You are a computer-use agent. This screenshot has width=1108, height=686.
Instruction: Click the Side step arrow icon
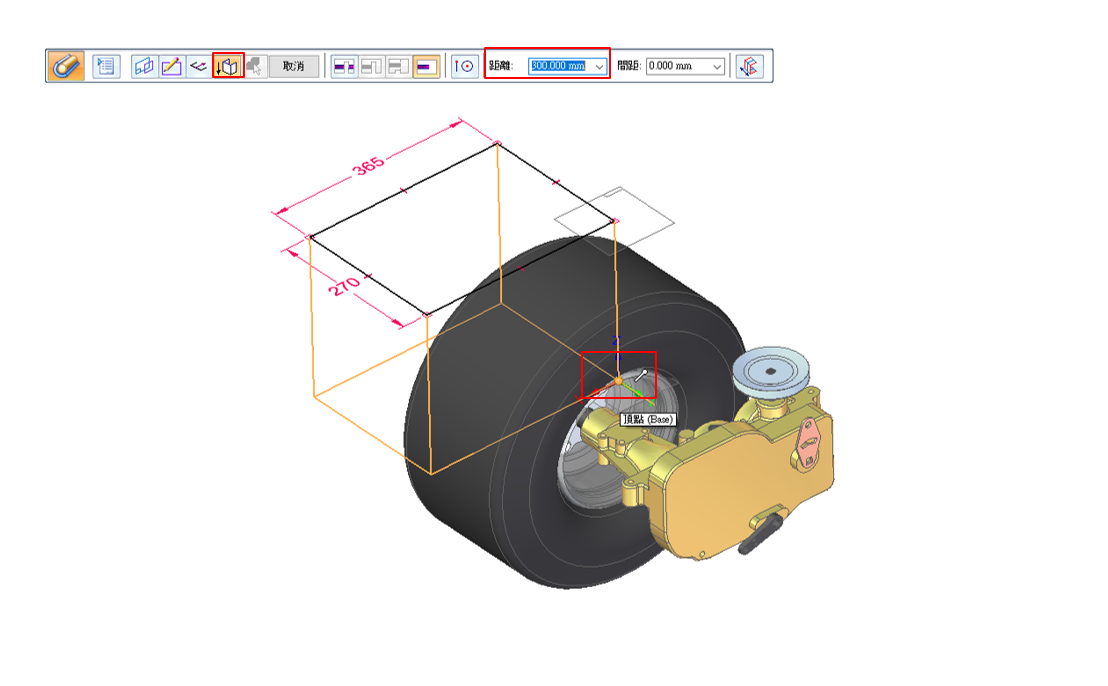click(x=199, y=66)
